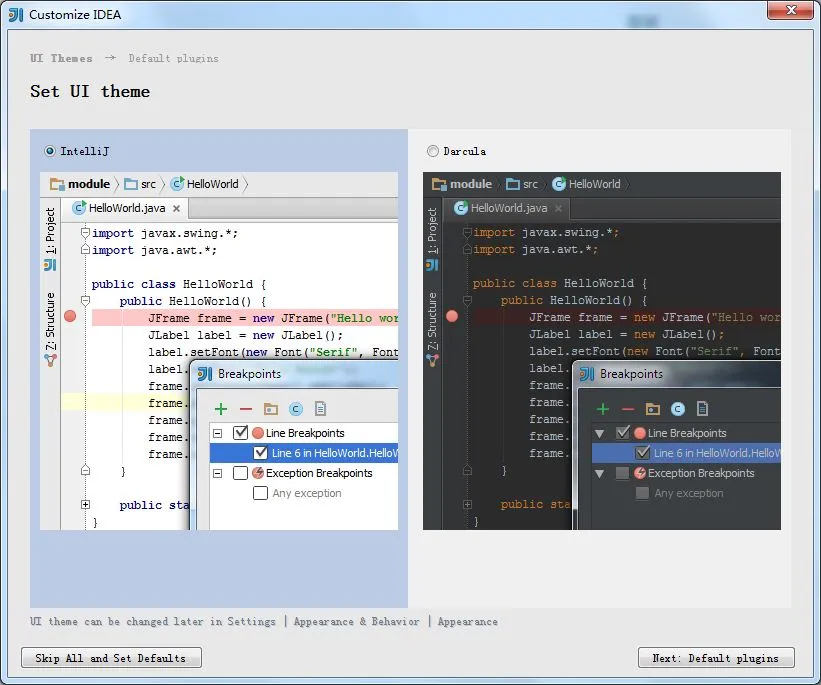This screenshot has height=685, width=821.
Task: Click class grouping icon in Darcula Breakpoints toolbar
Action: pyautogui.click(x=678, y=409)
